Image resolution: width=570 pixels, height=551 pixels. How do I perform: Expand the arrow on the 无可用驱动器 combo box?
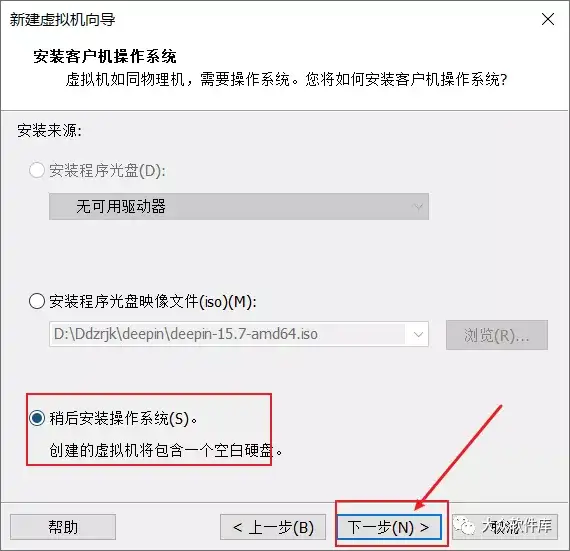coord(418,207)
